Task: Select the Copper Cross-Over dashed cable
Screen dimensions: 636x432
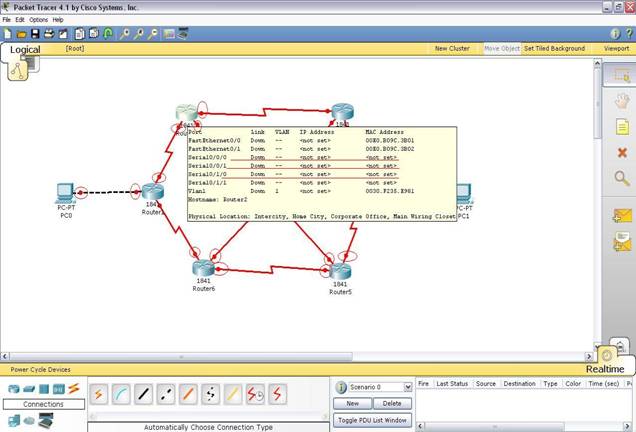Action: (x=166, y=394)
